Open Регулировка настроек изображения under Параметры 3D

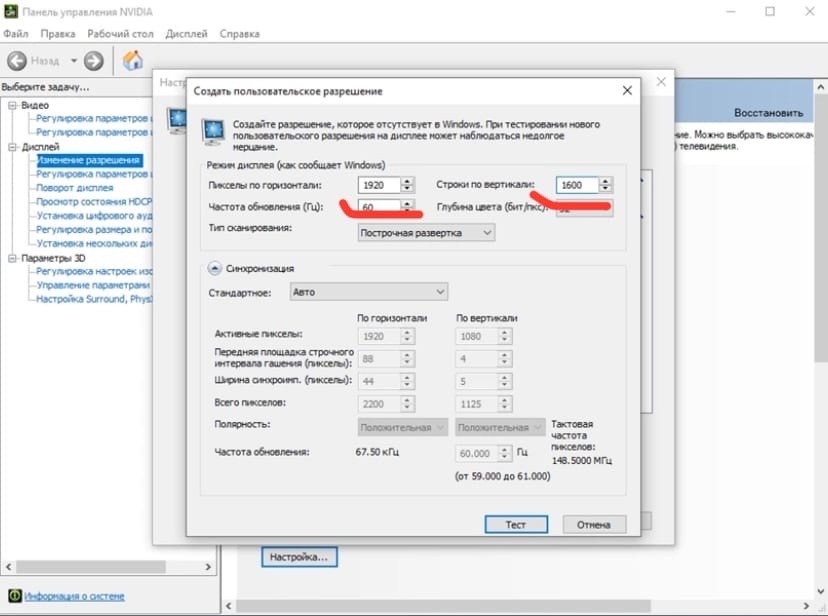[x=93, y=271]
